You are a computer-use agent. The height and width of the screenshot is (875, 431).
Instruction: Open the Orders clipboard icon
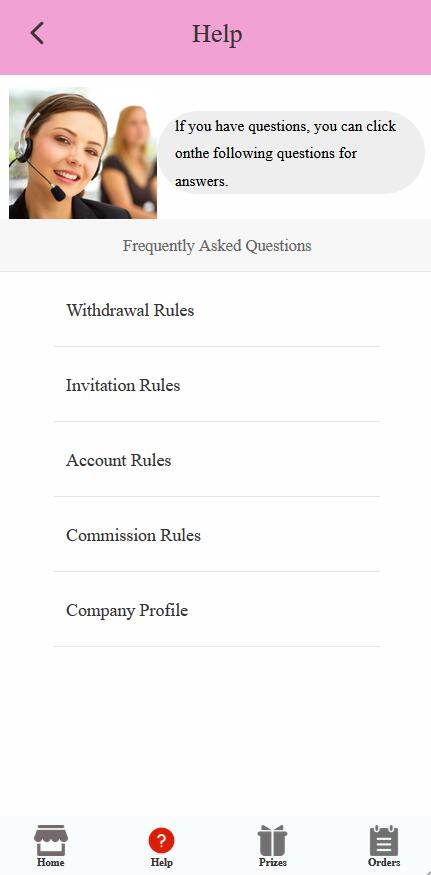(x=384, y=840)
